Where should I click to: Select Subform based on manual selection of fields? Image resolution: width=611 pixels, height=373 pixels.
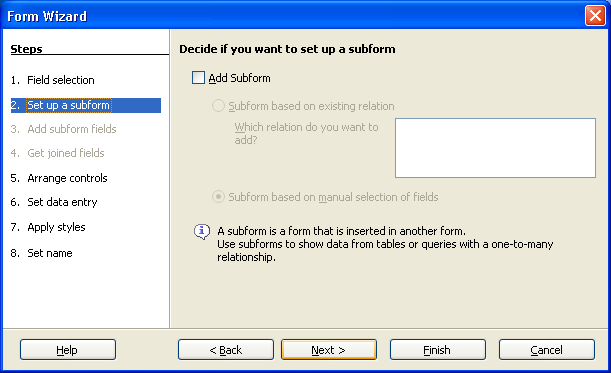click(218, 196)
